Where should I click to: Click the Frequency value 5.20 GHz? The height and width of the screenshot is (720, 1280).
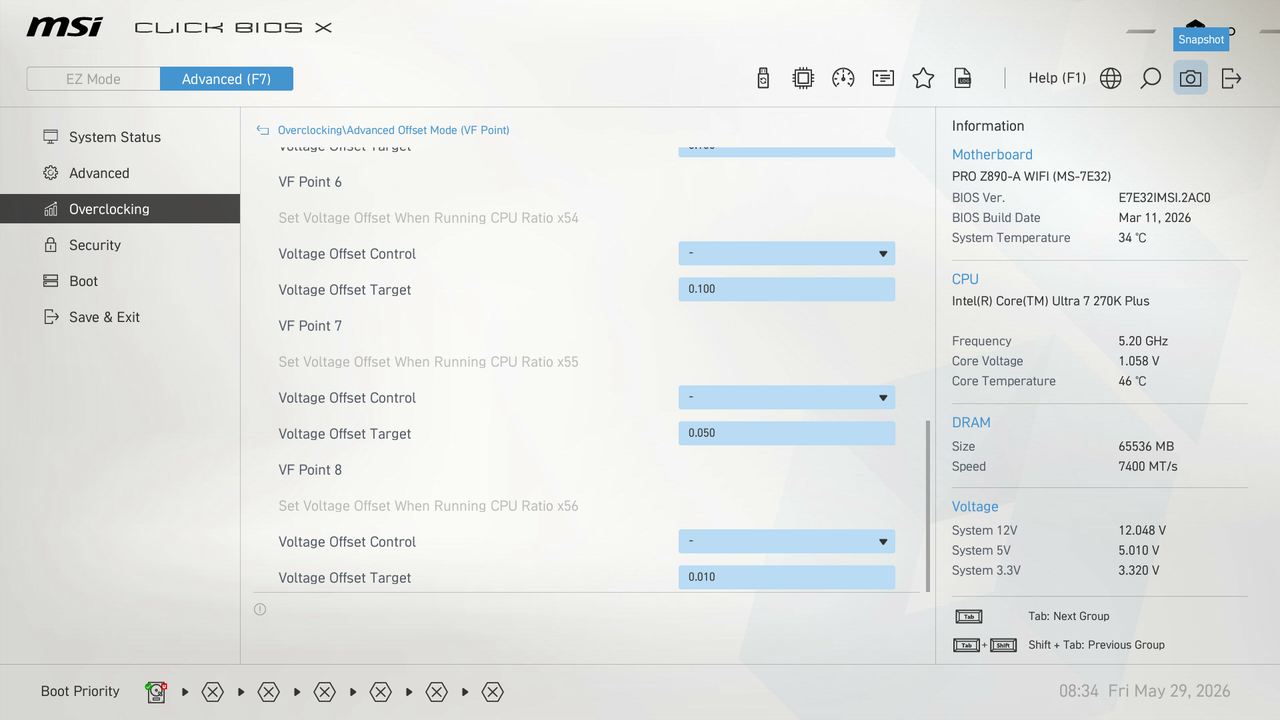[1143, 341]
